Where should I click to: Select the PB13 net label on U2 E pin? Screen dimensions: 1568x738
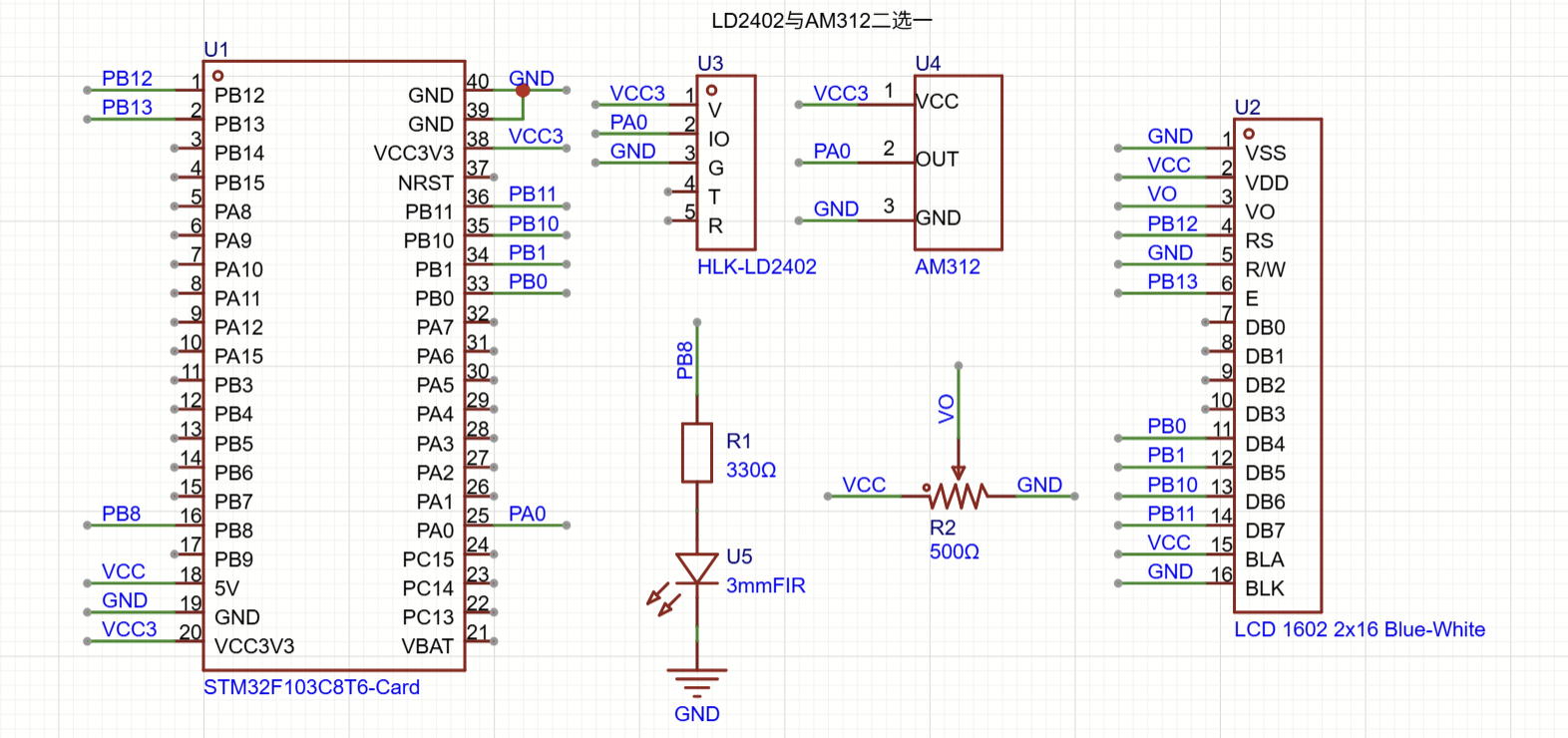point(1172,281)
